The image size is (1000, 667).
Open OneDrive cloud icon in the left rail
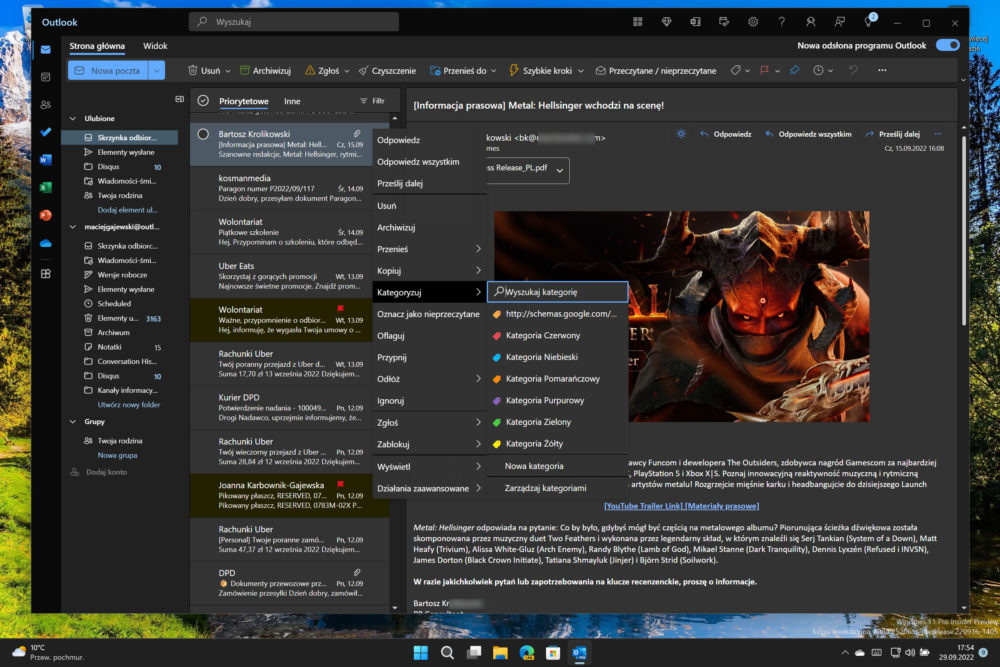click(45, 243)
